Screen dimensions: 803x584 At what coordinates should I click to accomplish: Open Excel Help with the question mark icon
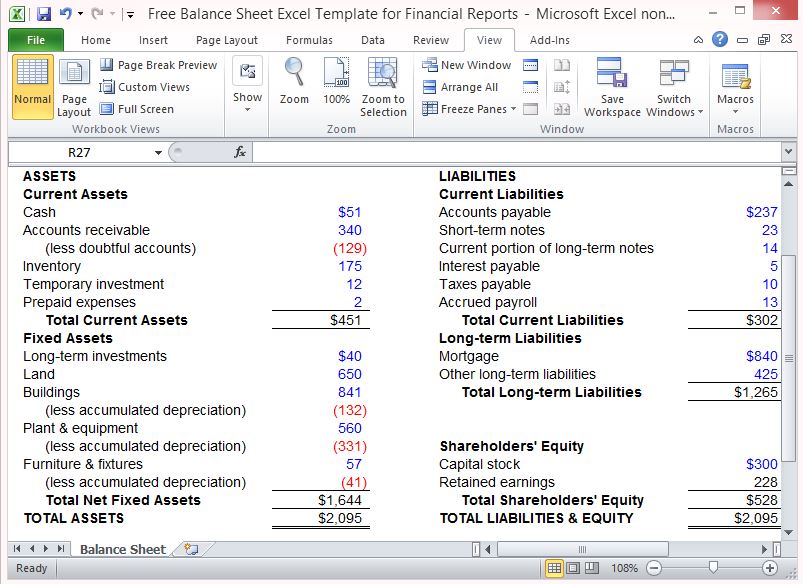pyautogui.click(x=719, y=38)
